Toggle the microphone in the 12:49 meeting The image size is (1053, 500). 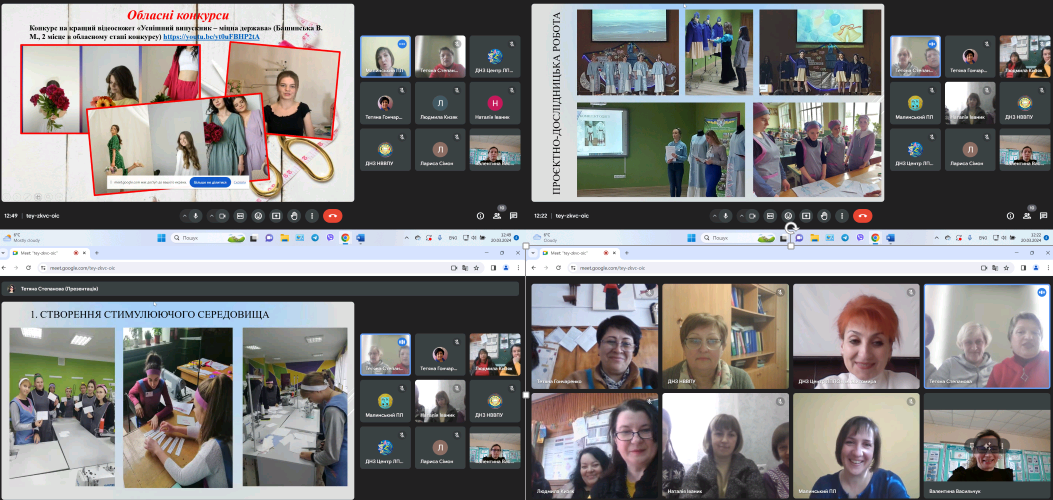click(x=195, y=215)
